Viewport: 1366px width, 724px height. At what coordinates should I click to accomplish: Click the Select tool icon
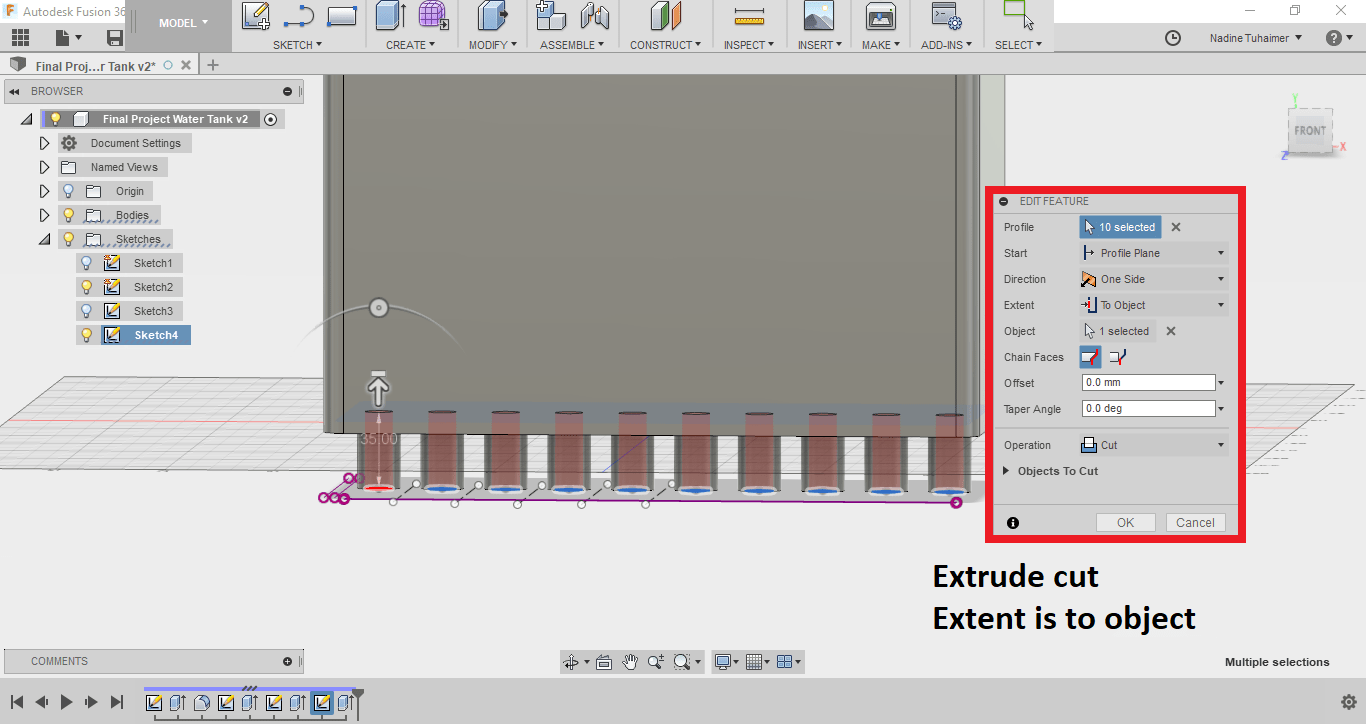tap(1018, 15)
